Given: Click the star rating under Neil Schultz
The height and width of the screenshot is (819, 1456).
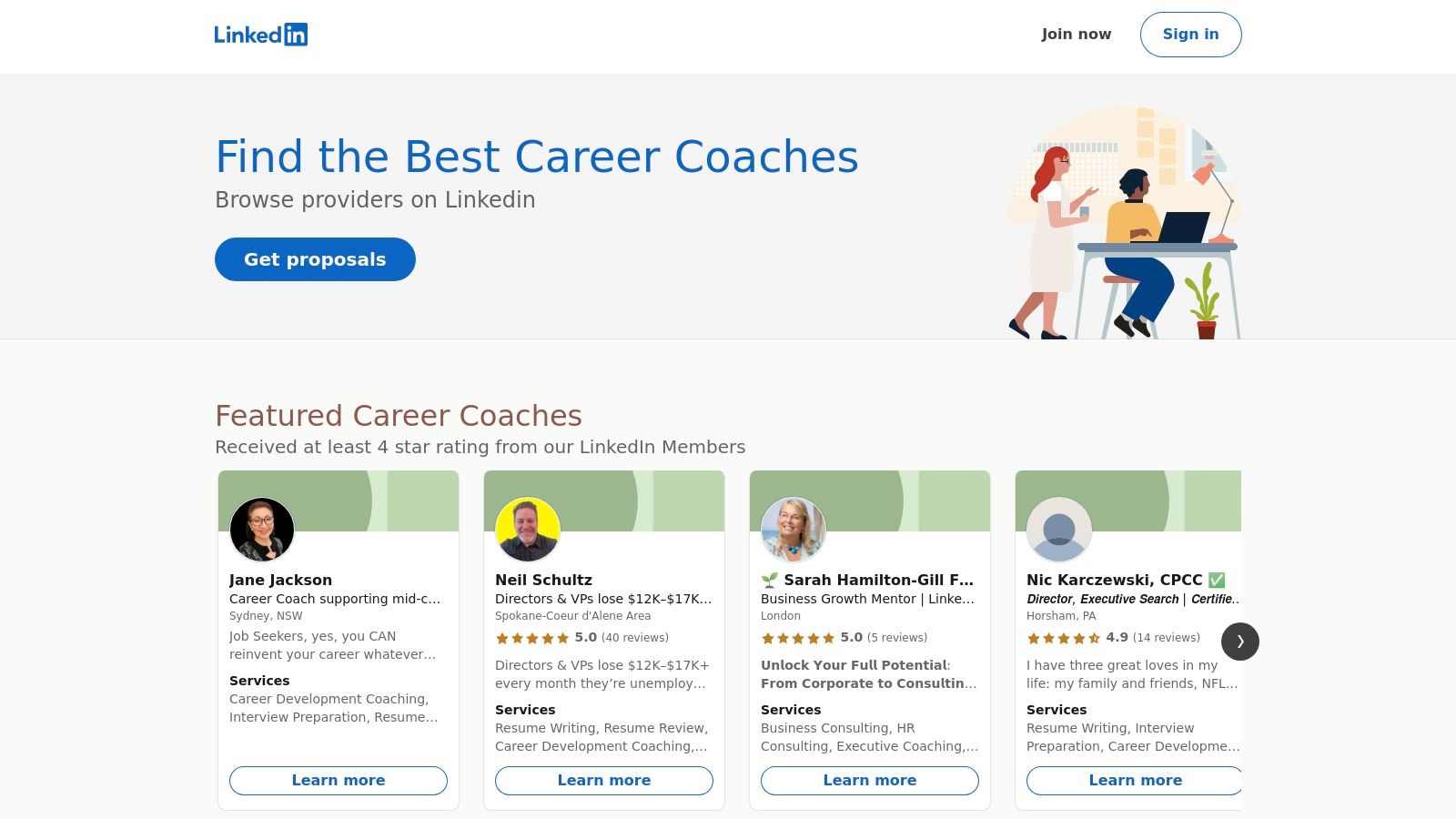Looking at the screenshot, I should pyautogui.click(x=532, y=638).
